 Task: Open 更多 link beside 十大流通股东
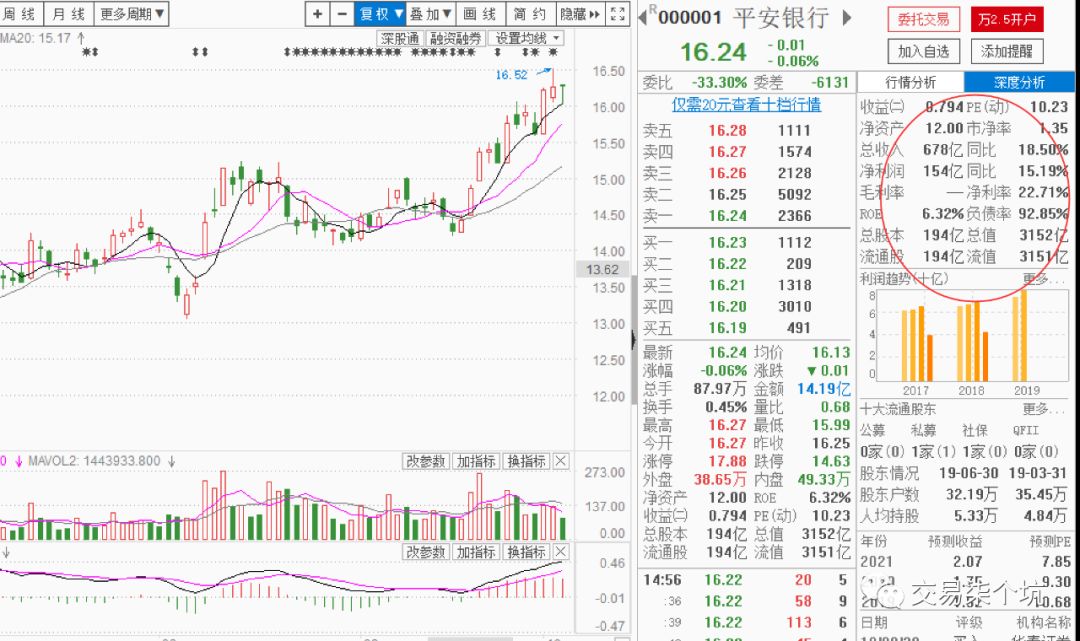(1045, 408)
